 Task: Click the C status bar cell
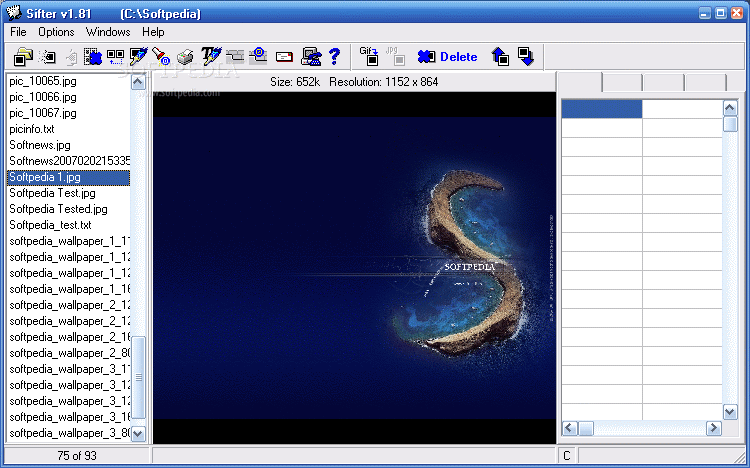point(567,456)
